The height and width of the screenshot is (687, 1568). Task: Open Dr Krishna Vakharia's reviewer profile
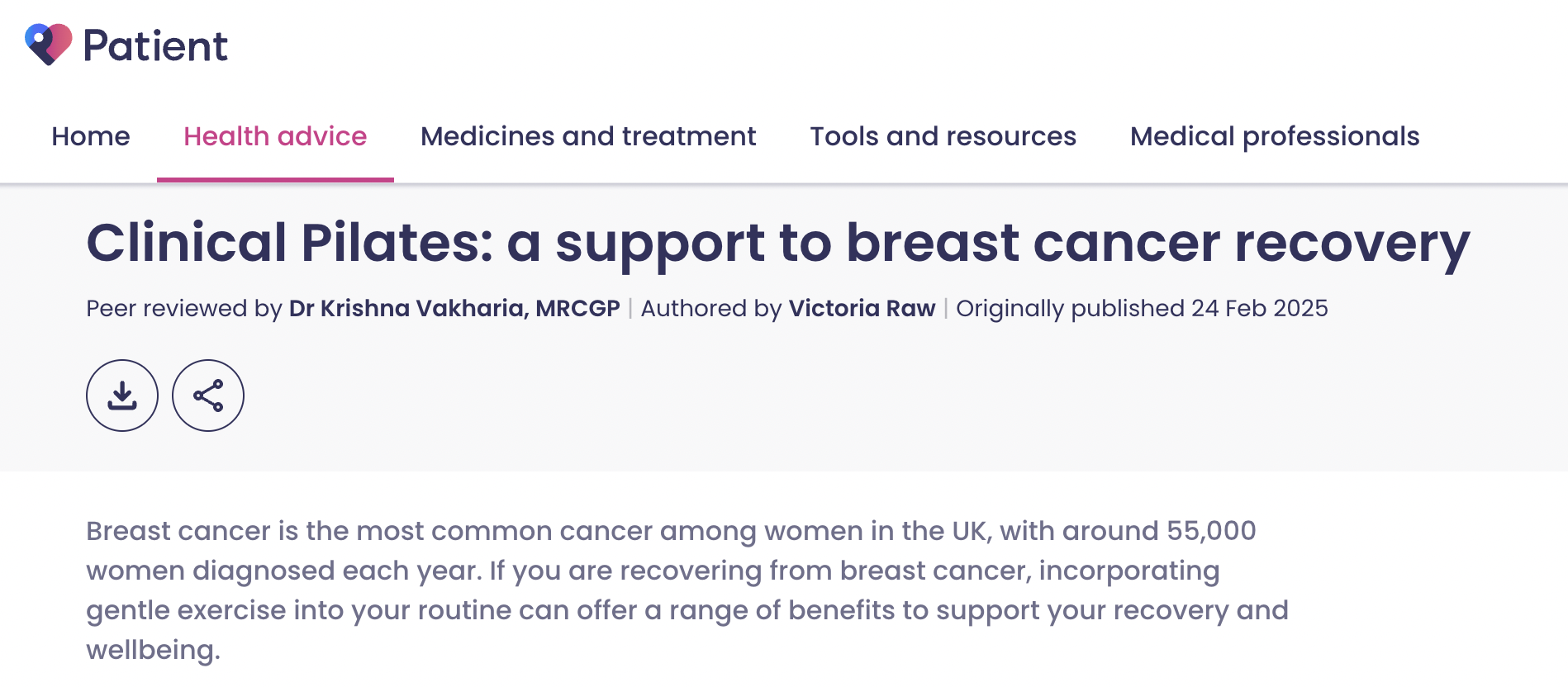point(454,308)
